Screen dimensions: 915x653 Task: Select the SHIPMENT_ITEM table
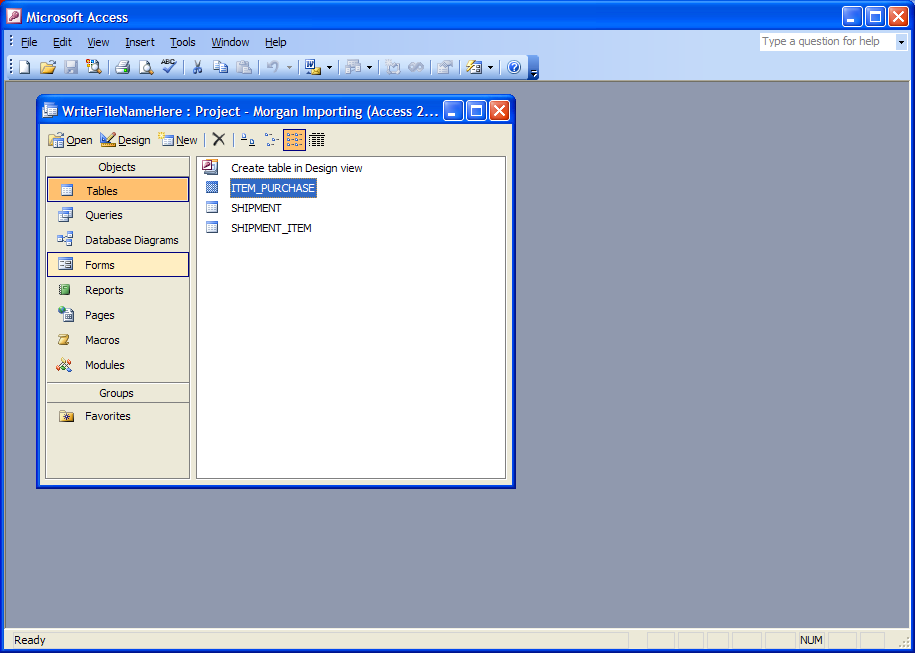[271, 228]
